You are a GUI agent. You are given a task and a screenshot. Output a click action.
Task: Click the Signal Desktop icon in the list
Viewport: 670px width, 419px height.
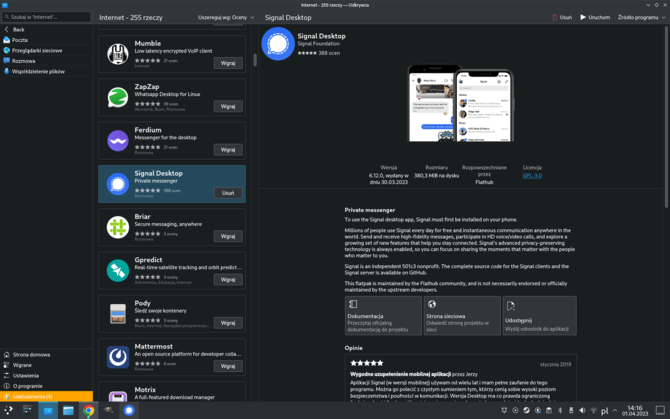click(x=118, y=184)
